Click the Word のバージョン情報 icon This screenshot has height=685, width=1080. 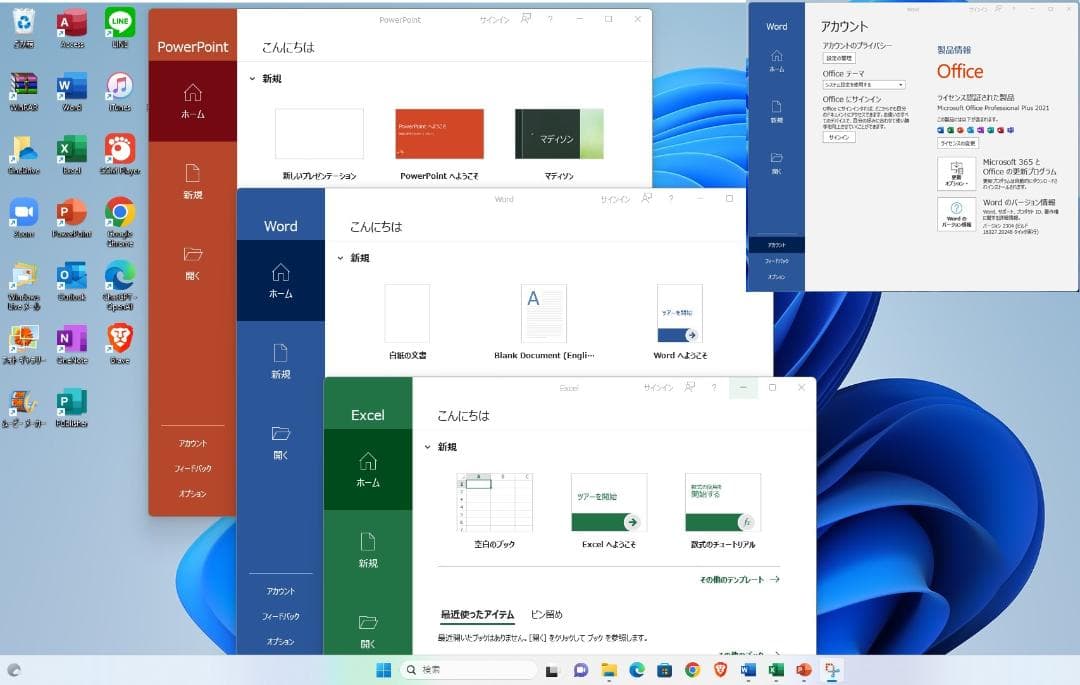pyautogui.click(x=957, y=213)
